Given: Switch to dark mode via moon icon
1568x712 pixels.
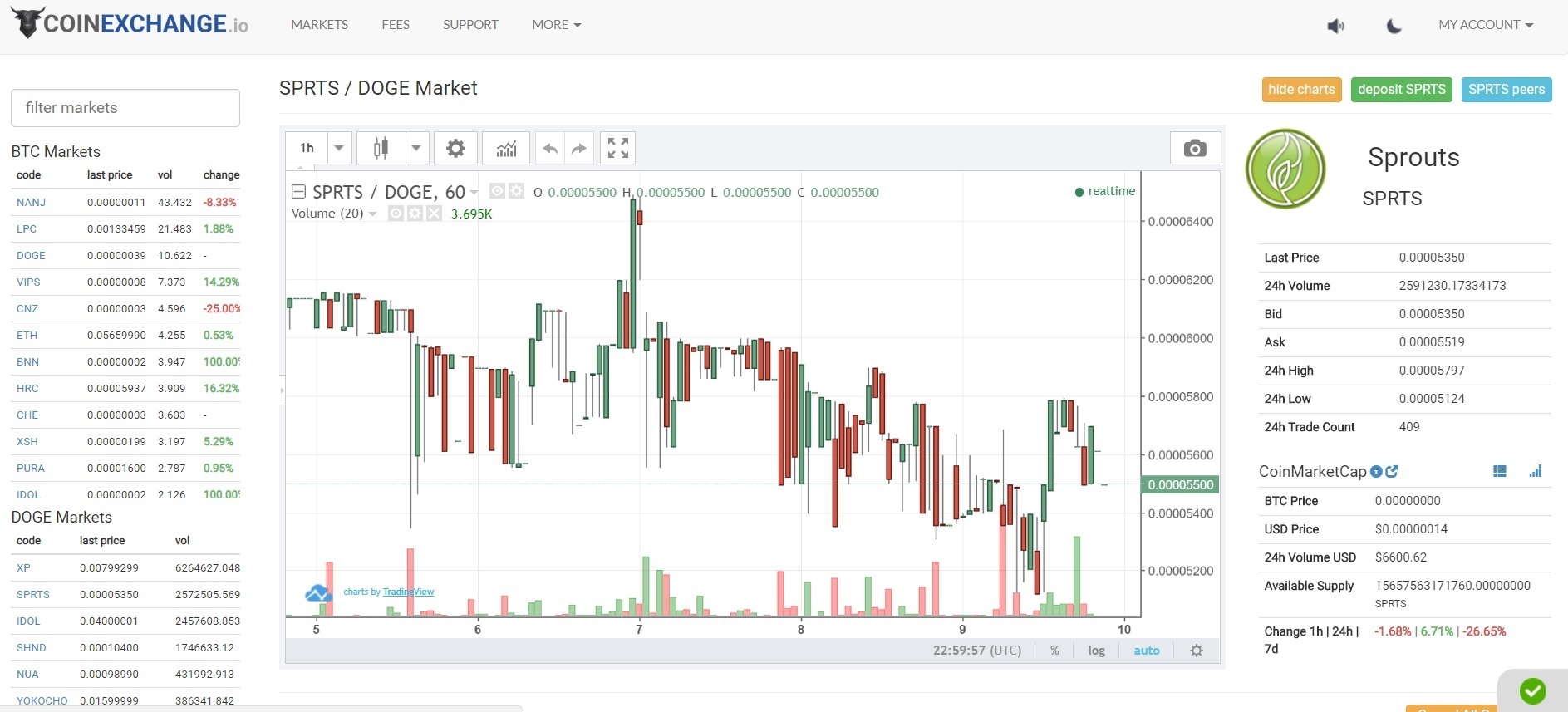Looking at the screenshot, I should point(1394,26).
